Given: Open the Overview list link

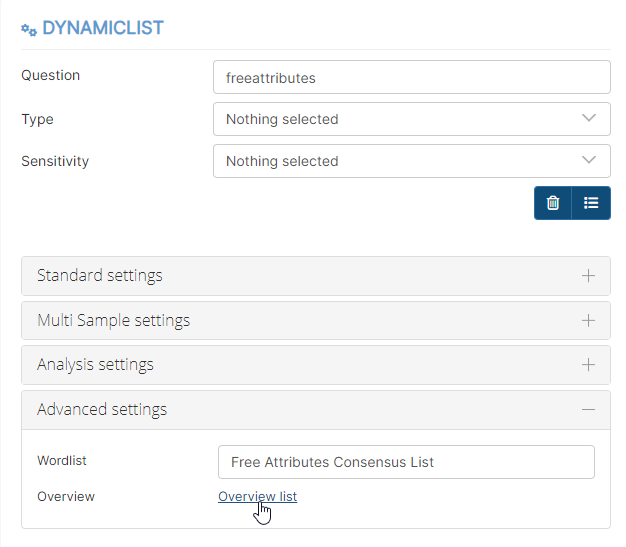Looking at the screenshot, I should [x=258, y=496].
